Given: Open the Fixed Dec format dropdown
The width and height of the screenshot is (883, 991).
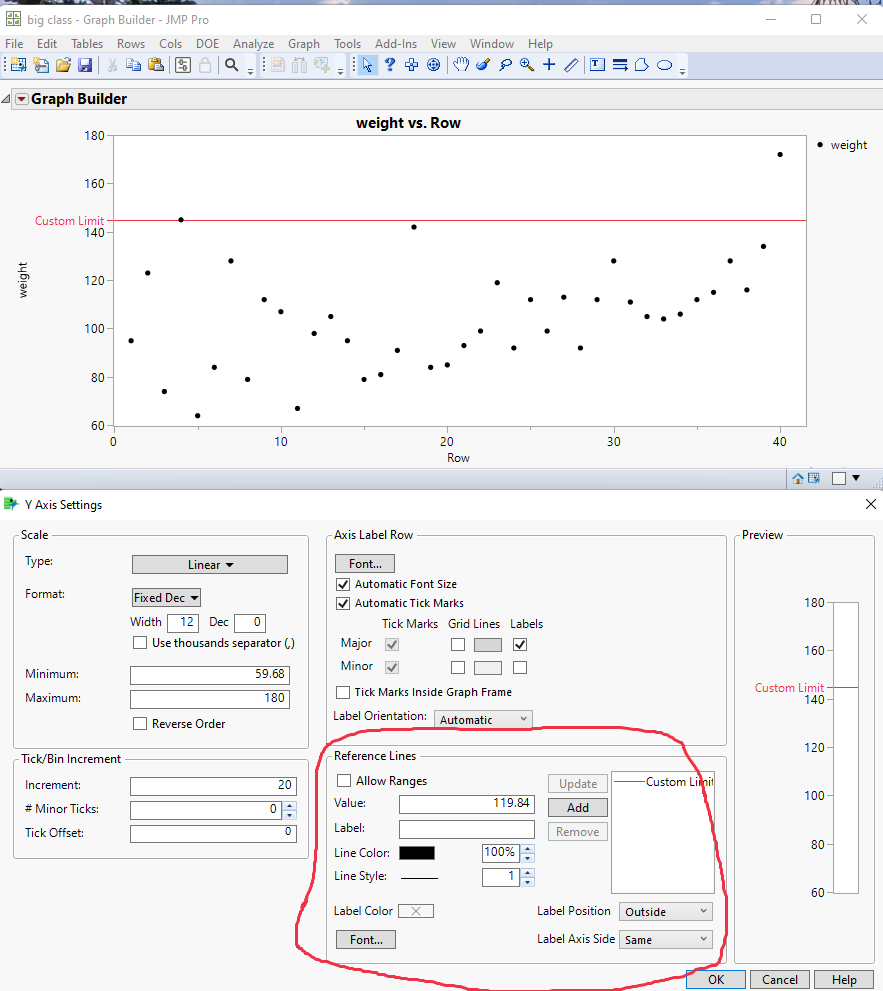Looking at the screenshot, I should click(166, 597).
